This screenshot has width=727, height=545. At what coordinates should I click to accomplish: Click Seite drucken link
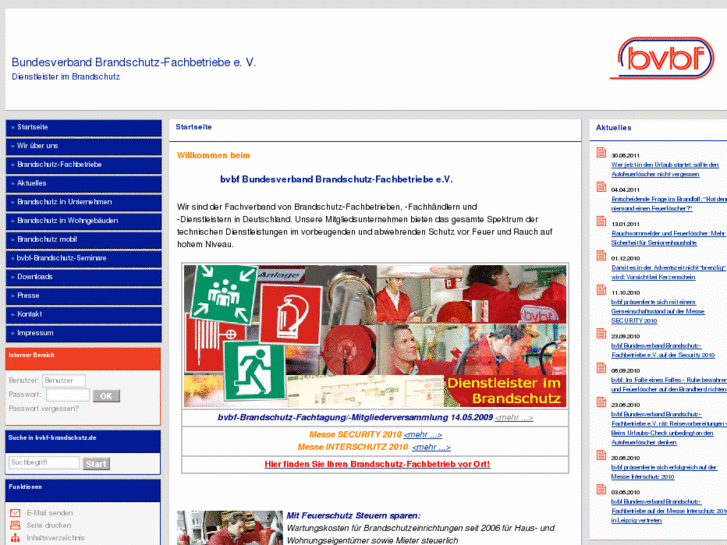pyautogui.click(x=49, y=526)
